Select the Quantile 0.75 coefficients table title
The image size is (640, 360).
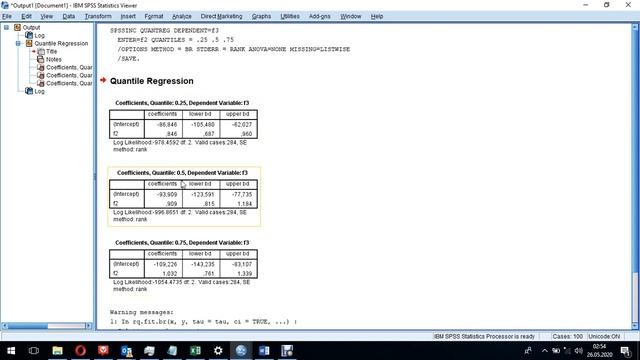click(182, 242)
